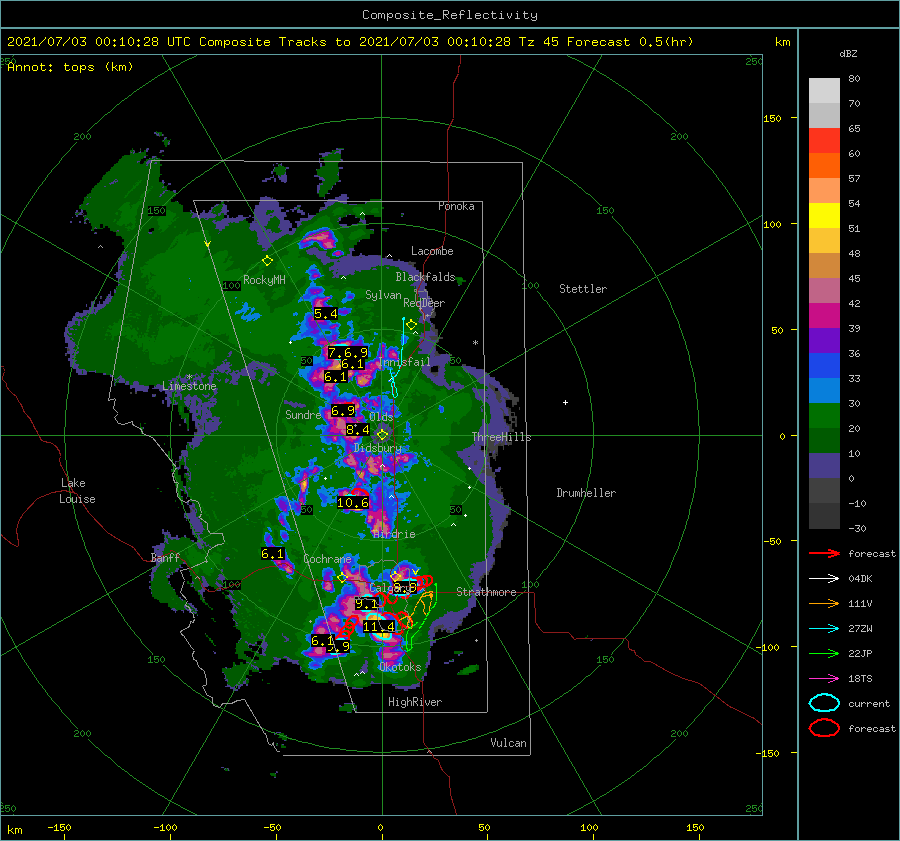Click the white plus marker east of ThreeHills
This screenshot has width=900, height=841.
565,402
